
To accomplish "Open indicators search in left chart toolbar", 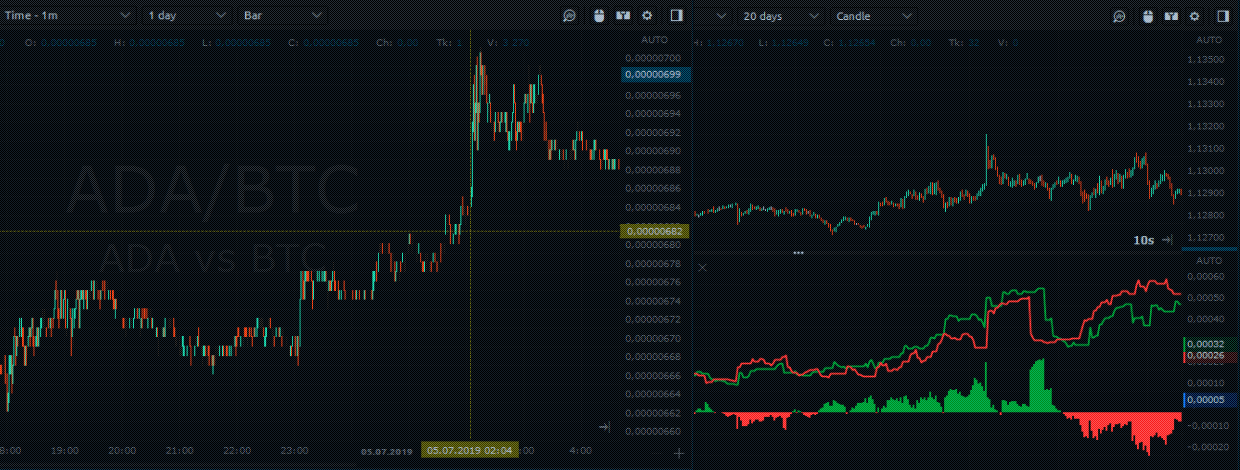I will 569,16.
